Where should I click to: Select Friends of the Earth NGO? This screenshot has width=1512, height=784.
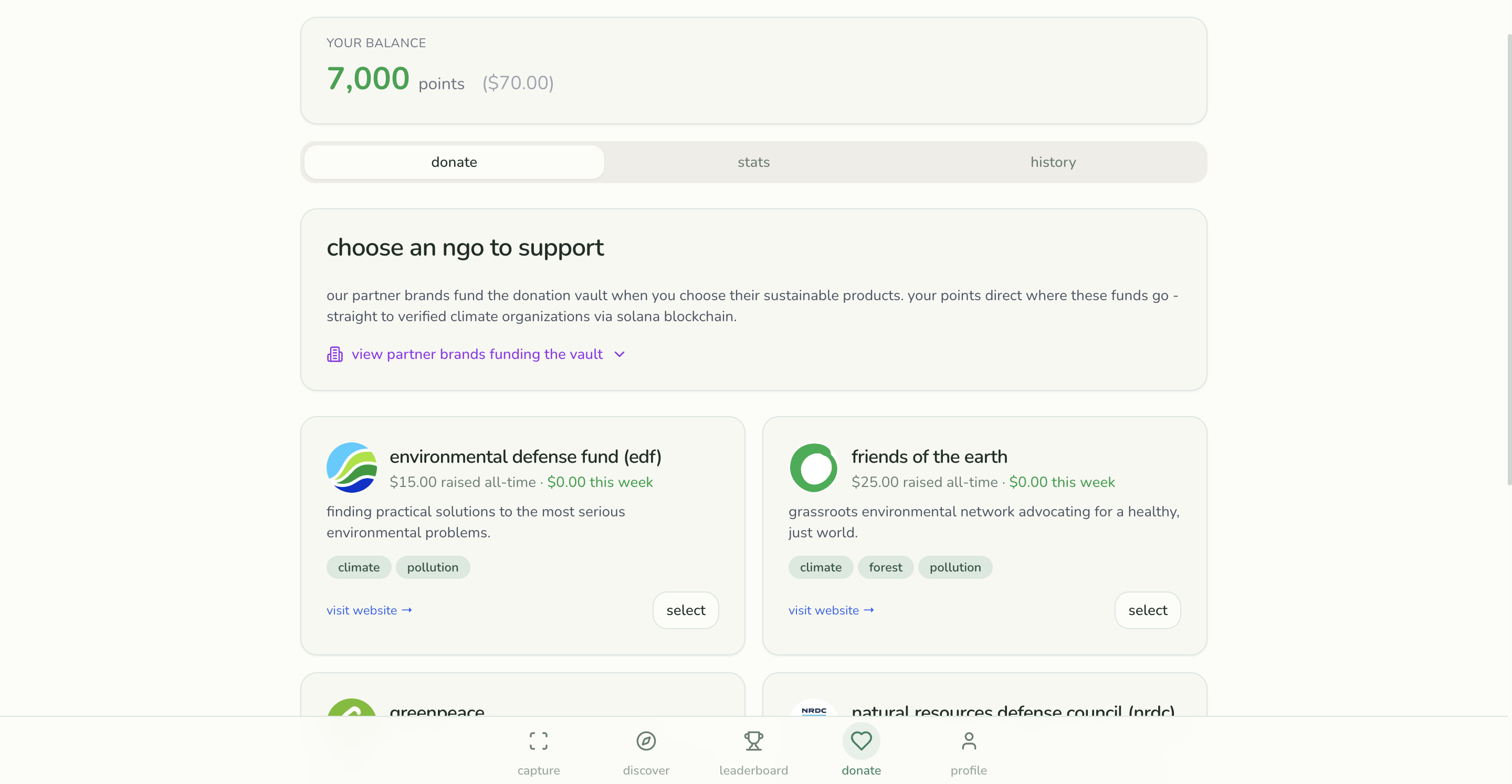tap(1148, 610)
